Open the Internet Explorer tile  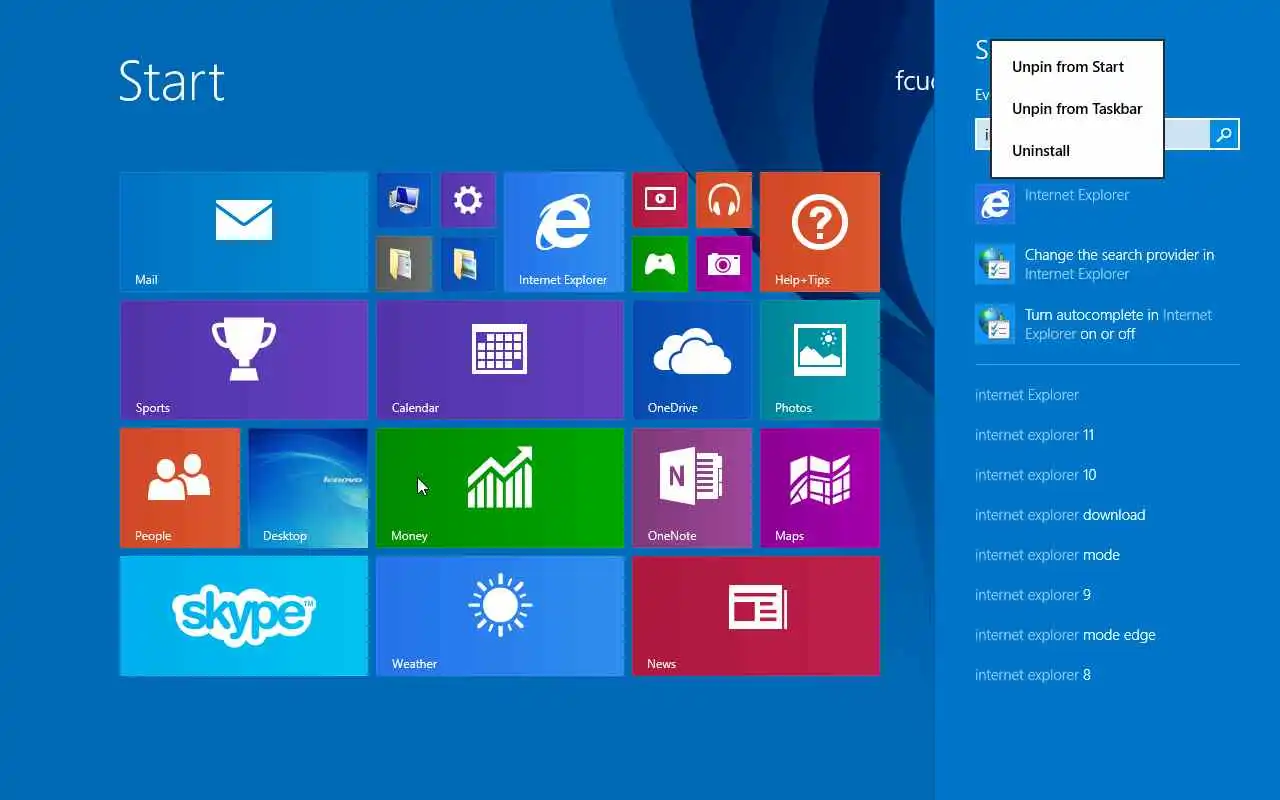pos(564,232)
